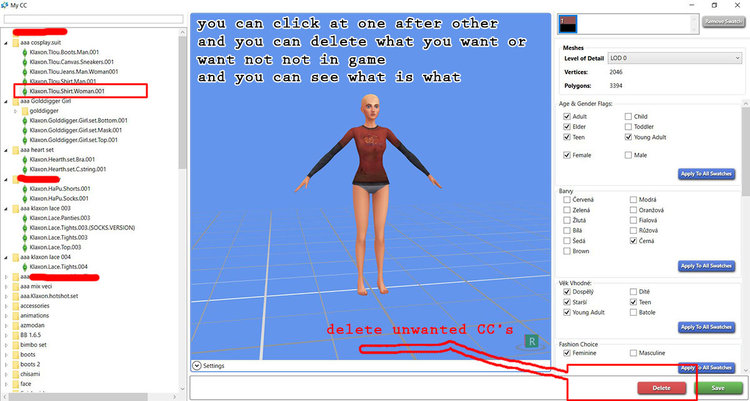Click the folder icon of aaa klaxon lace 003
Viewport: 750px width, 401px height.
15,208
